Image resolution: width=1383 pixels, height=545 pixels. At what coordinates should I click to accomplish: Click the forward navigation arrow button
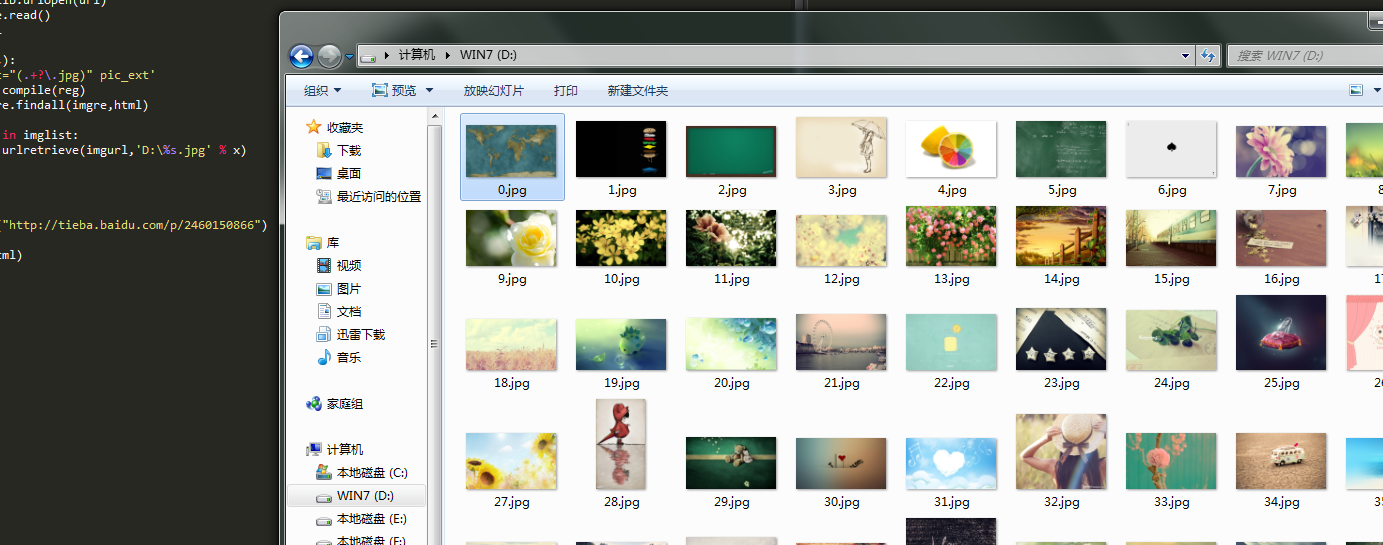coord(329,56)
